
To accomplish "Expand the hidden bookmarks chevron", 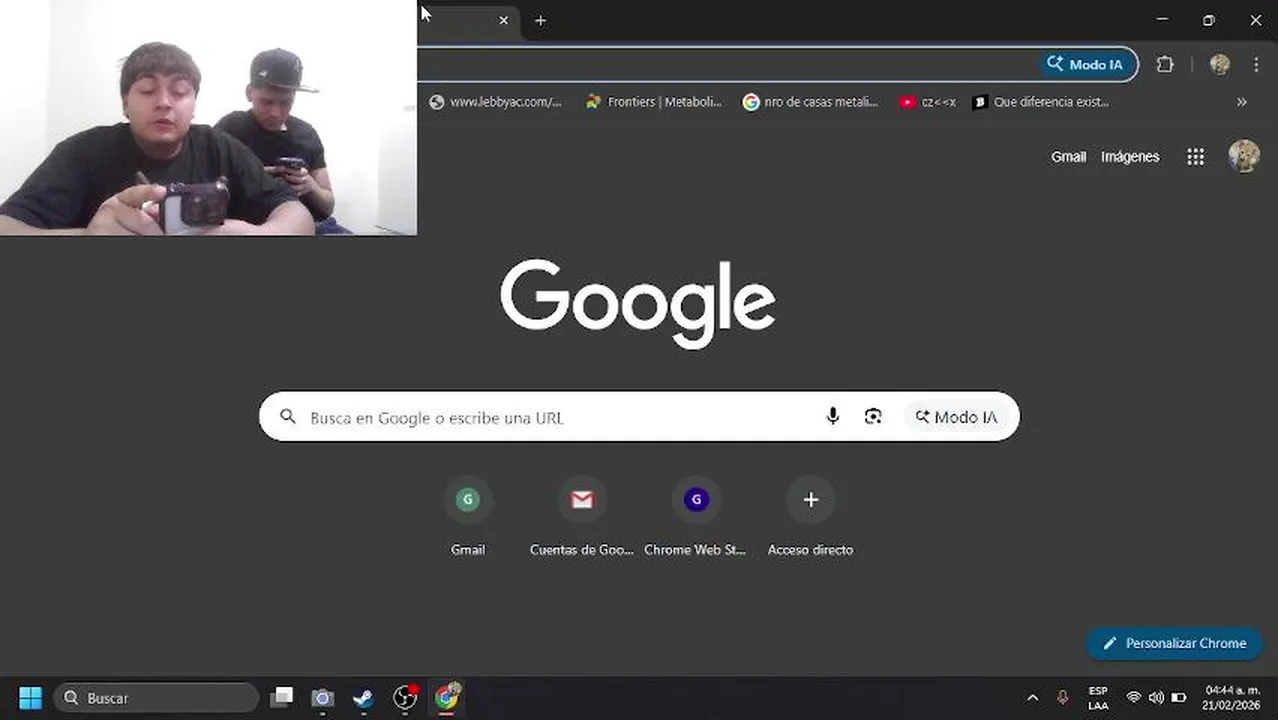I will point(1241,101).
